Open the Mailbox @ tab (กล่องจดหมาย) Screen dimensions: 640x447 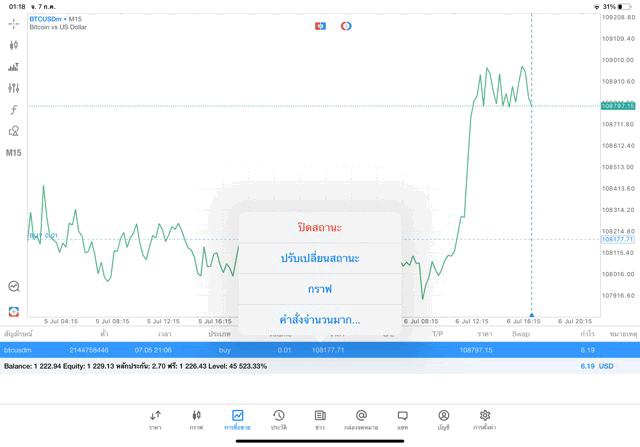pyautogui.click(x=361, y=419)
